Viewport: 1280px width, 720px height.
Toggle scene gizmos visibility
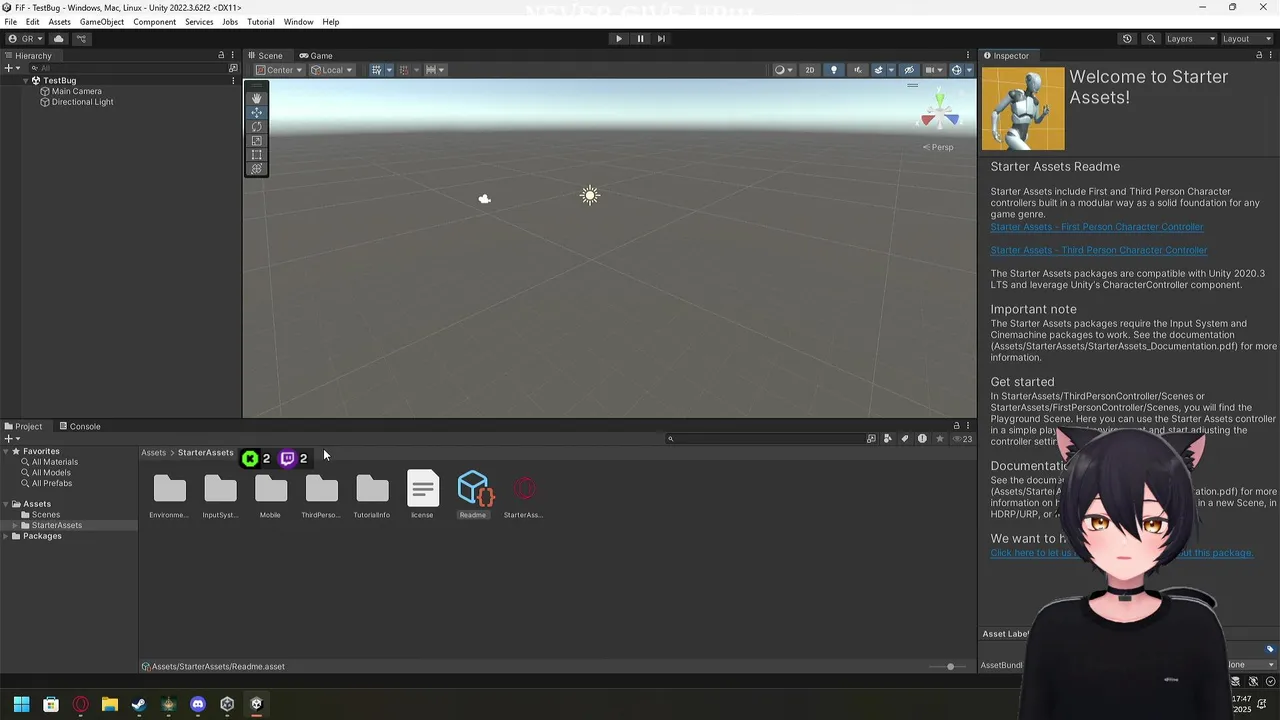(x=959, y=70)
